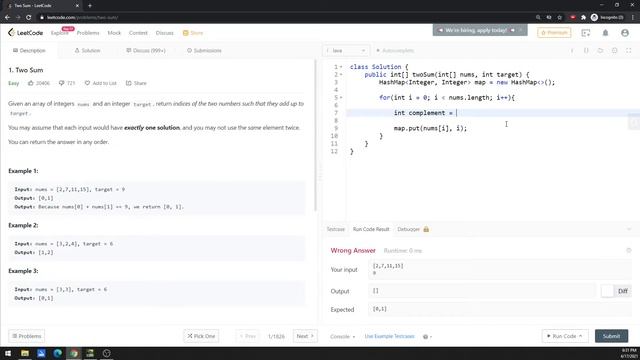Expand the Console panel

pos(342,336)
